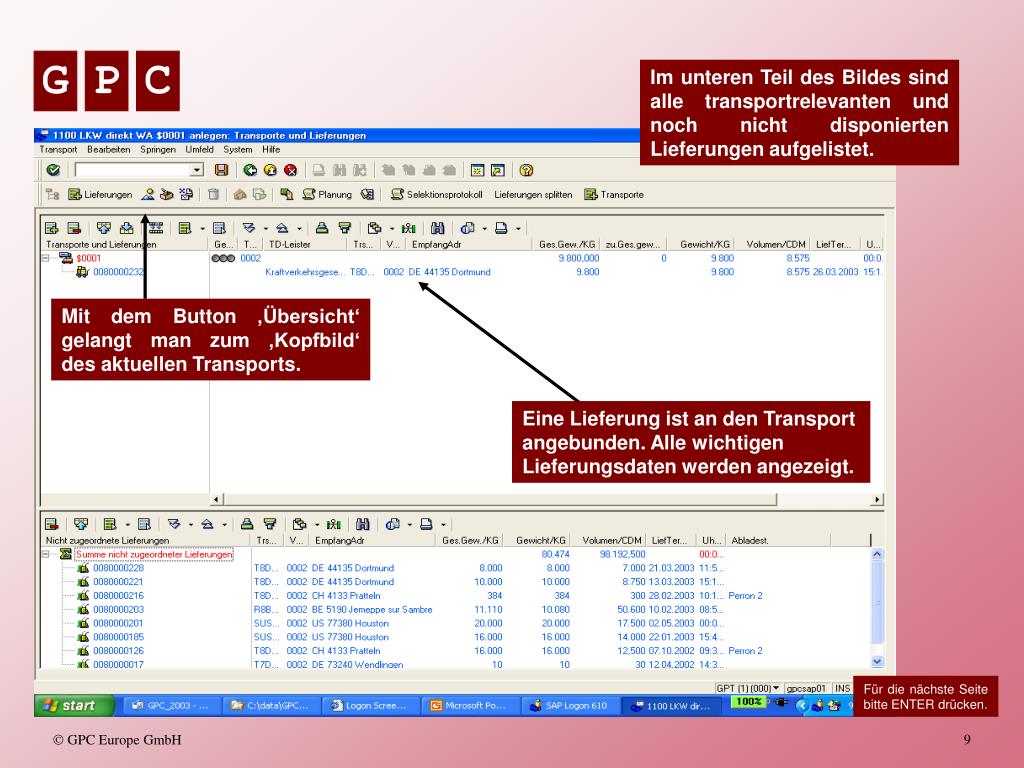The width and height of the screenshot is (1024, 768).
Task: Click the printer icon in the upper pane toolbar
Action: coord(501,228)
